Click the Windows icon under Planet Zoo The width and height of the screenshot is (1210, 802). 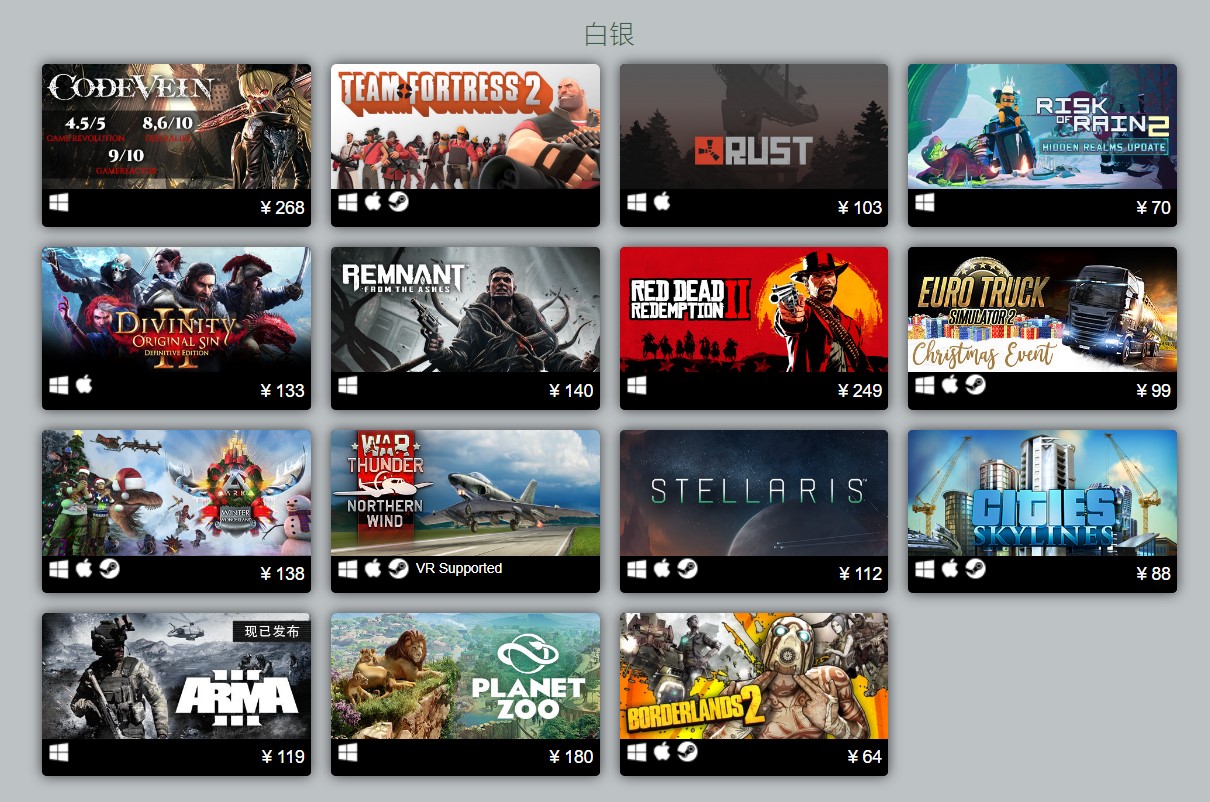click(348, 751)
